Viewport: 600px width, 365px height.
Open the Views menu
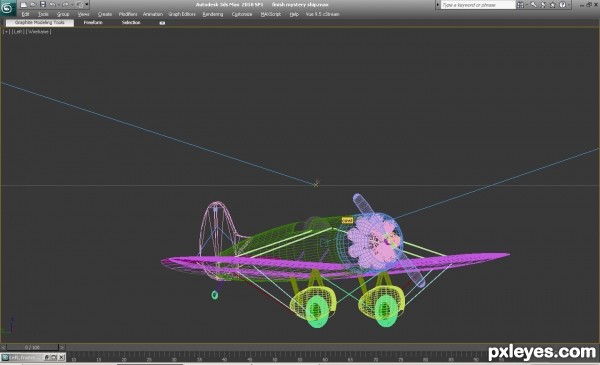pyautogui.click(x=83, y=14)
